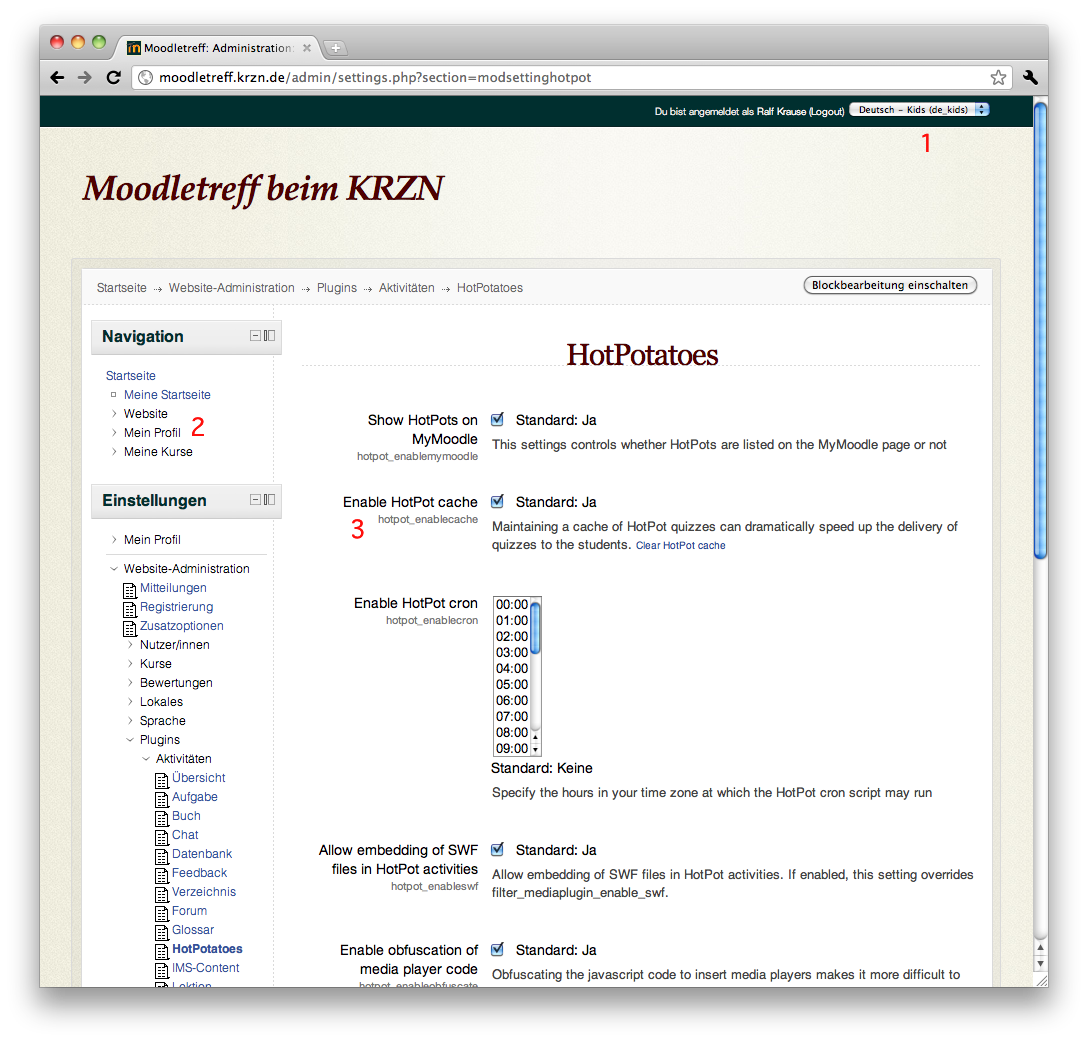Expand the Lokales node
This screenshot has width=1088, height=1042.
130,701
